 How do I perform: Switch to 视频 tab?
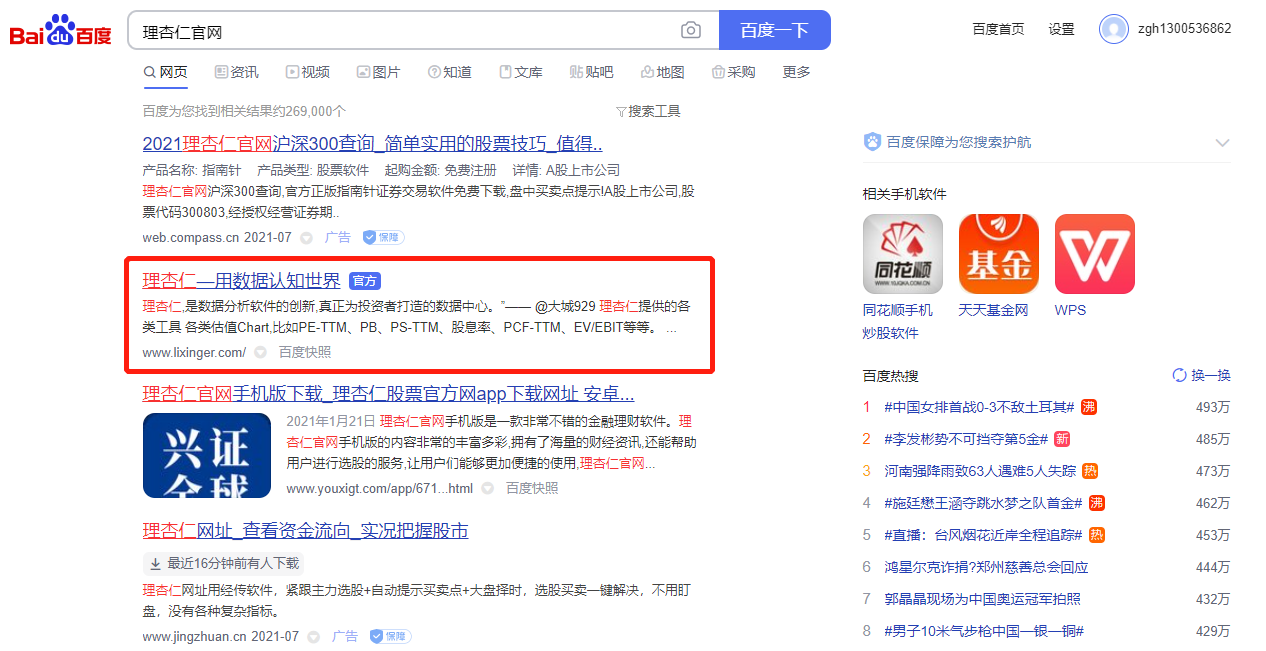click(307, 72)
